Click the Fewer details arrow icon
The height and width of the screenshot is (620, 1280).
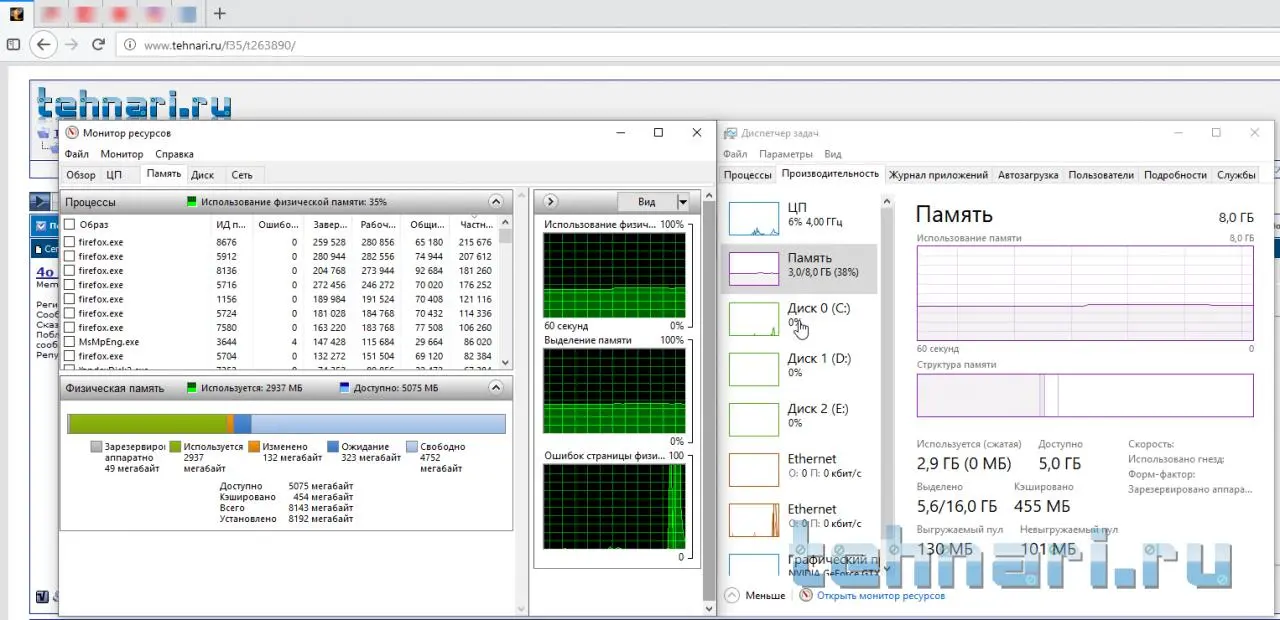click(x=731, y=595)
